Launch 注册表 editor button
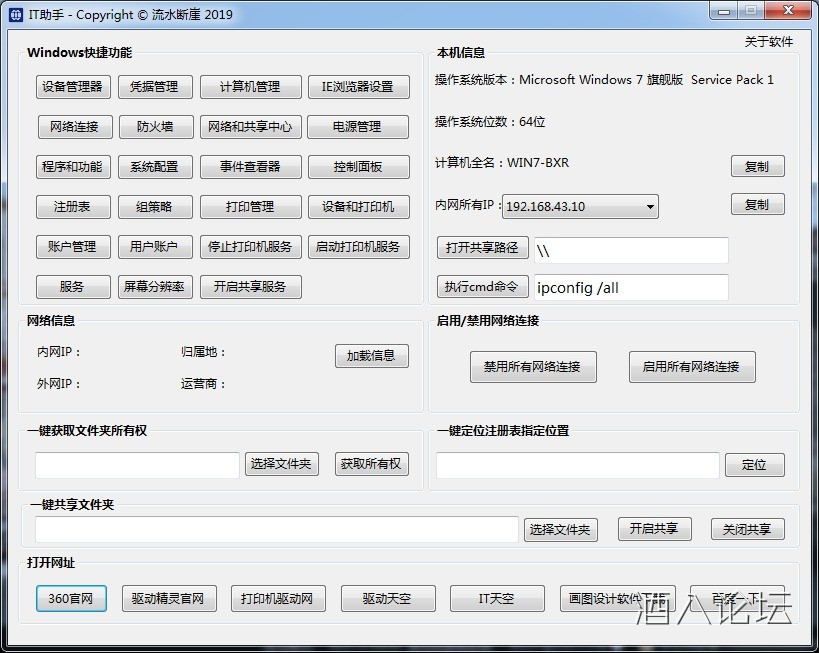Viewport: 819px width, 653px height. click(73, 207)
